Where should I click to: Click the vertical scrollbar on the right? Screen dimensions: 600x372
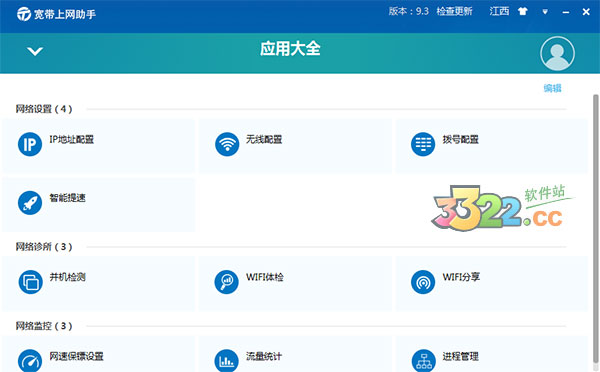(595, 230)
